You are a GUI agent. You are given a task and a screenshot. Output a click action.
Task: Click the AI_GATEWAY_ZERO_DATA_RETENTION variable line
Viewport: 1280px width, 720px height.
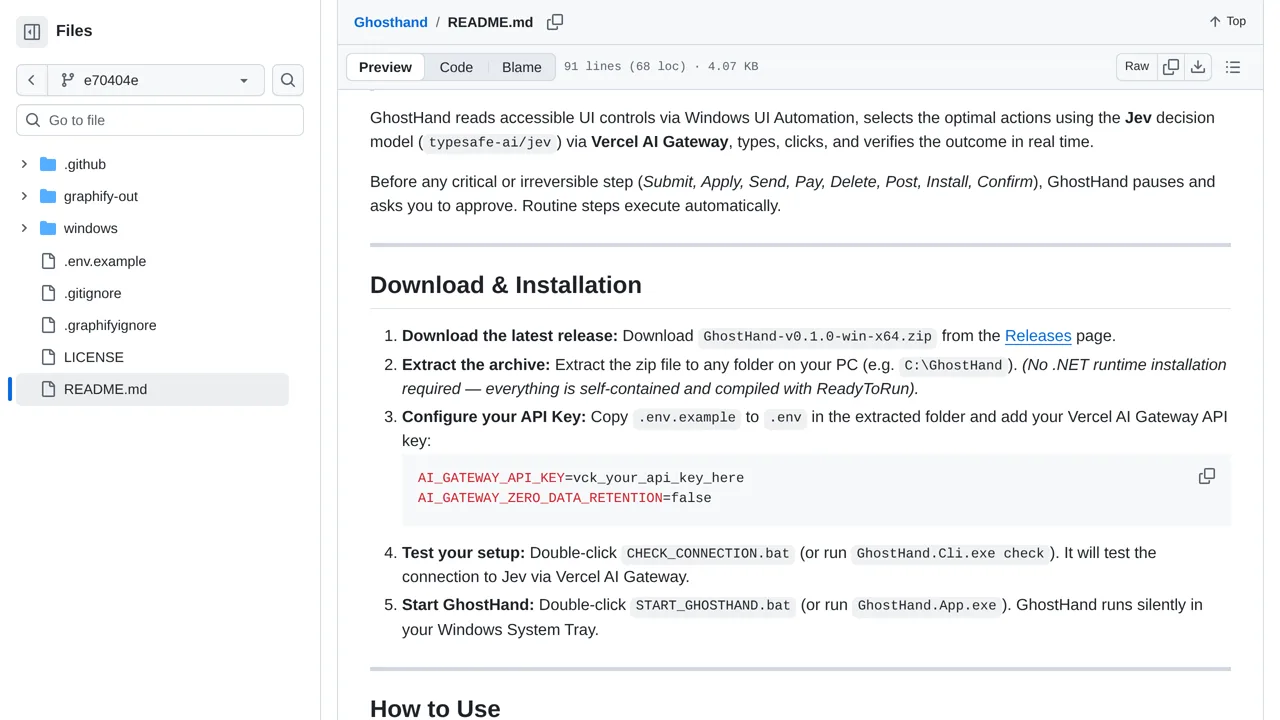tap(565, 498)
